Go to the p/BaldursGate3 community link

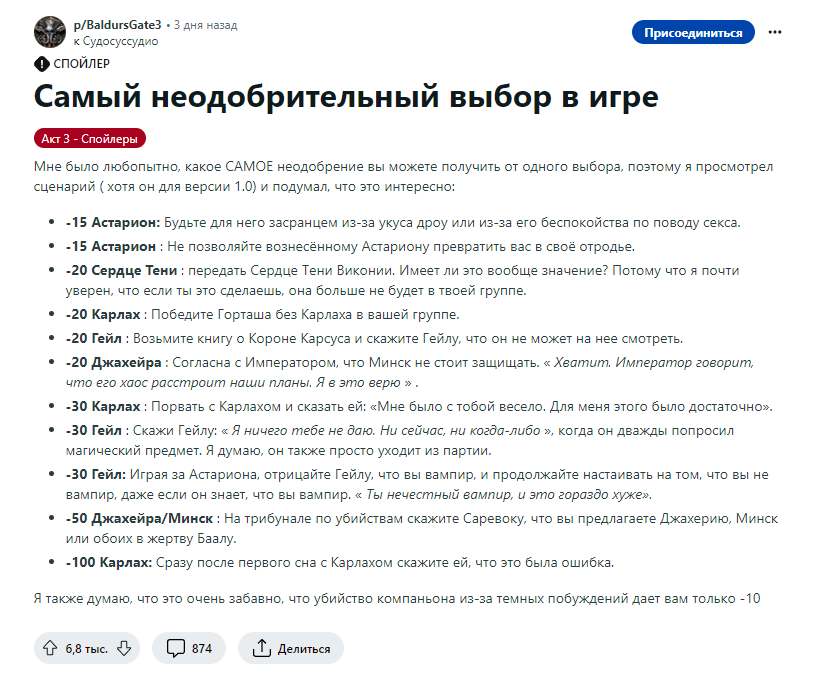click(118, 24)
